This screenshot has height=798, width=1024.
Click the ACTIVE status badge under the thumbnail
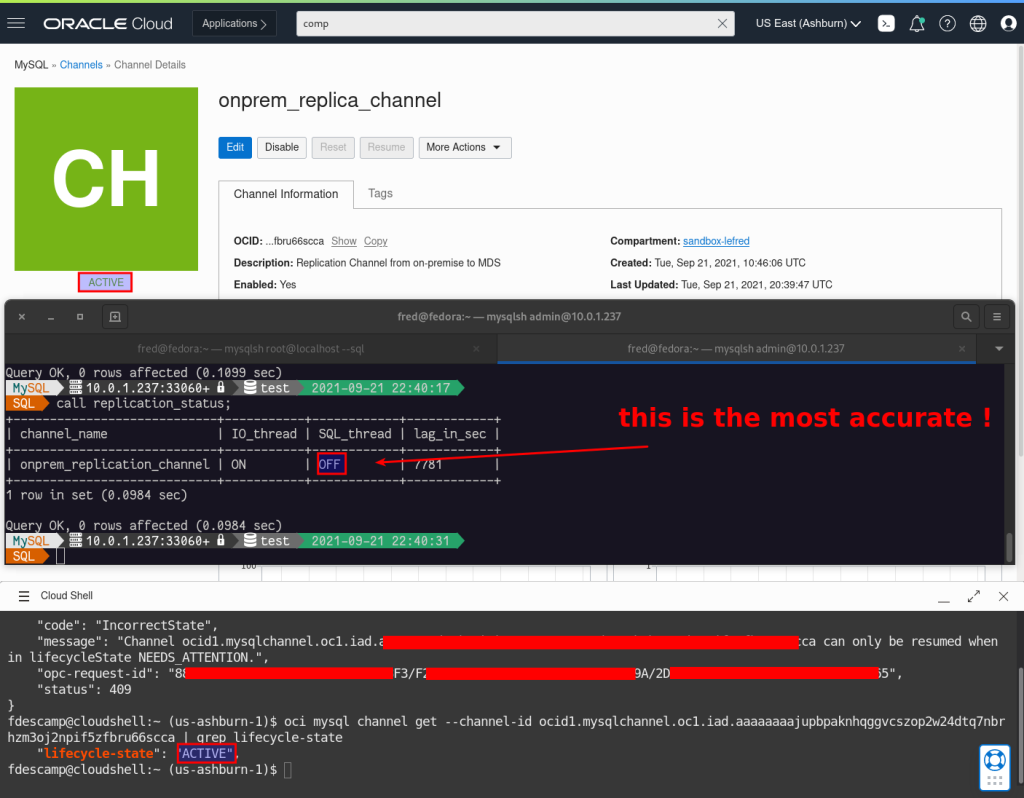pyautogui.click(x=105, y=282)
